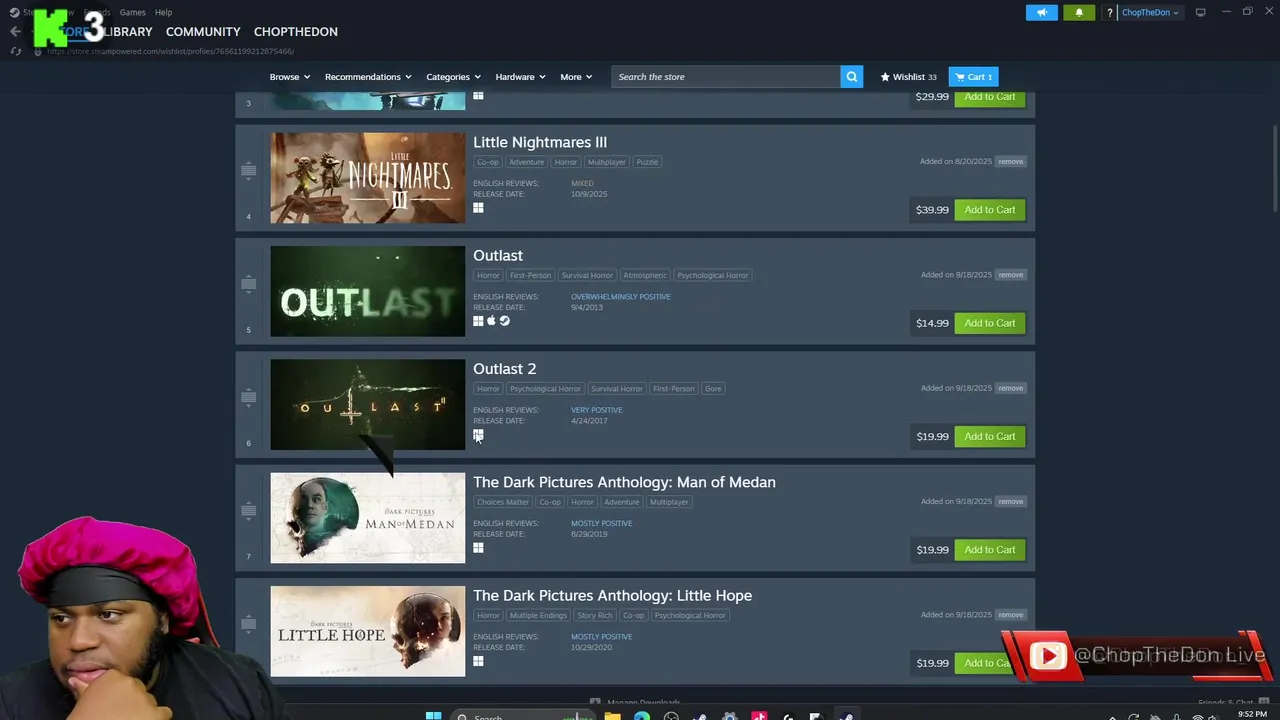Open the Games menu
The image size is (1280, 720).
[x=132, y=12]
